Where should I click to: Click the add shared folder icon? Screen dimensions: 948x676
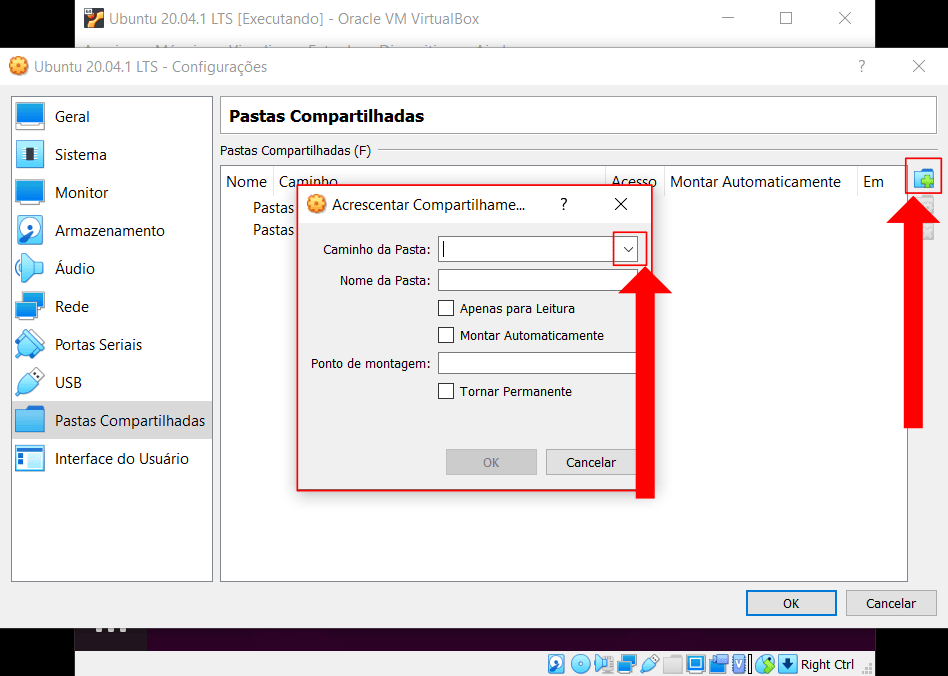pyautogui.click(x=923, y=179)
